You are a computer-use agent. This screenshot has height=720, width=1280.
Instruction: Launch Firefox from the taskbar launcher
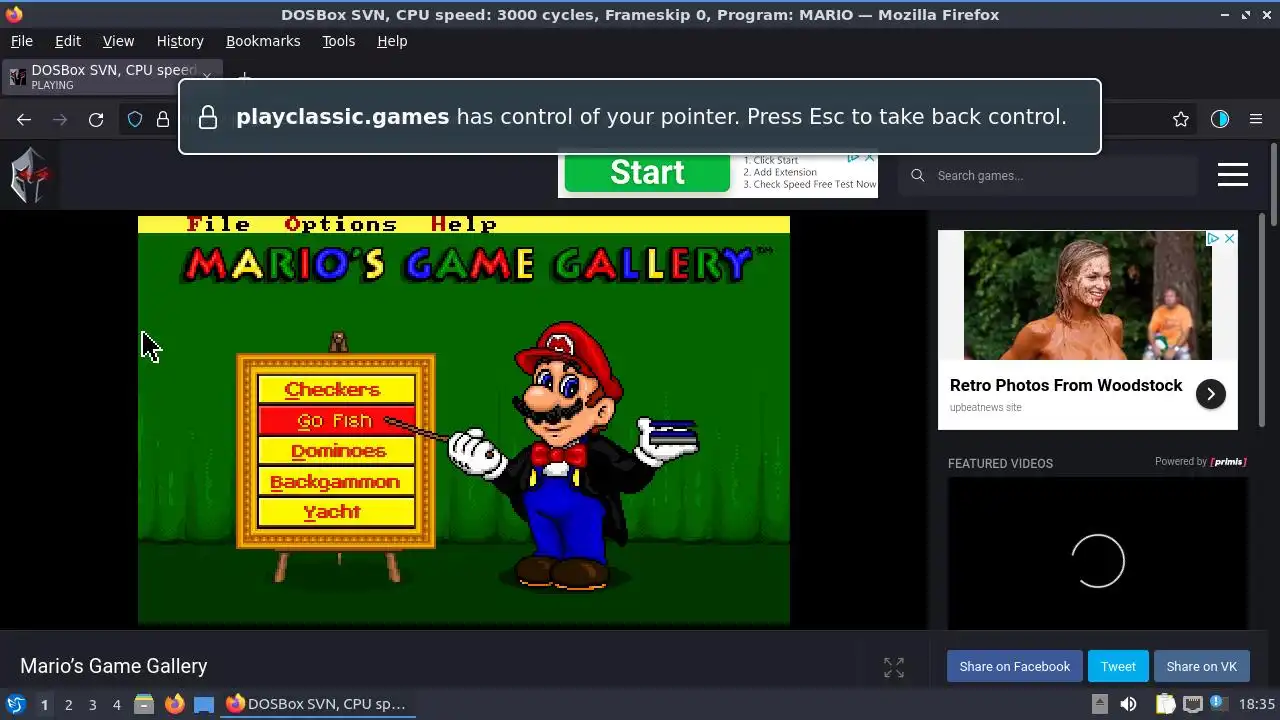click(174, 704)
